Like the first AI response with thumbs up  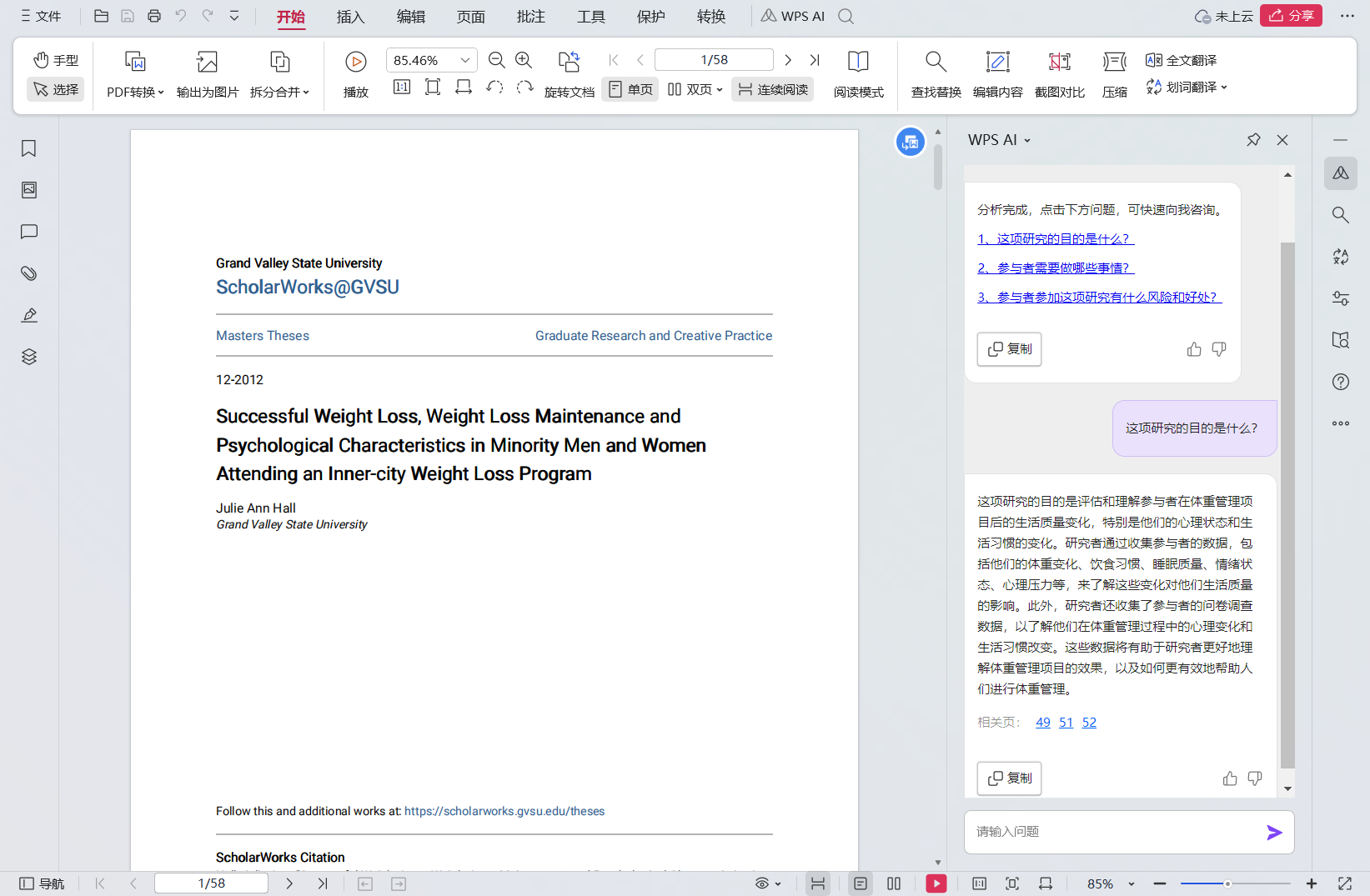1194,349
